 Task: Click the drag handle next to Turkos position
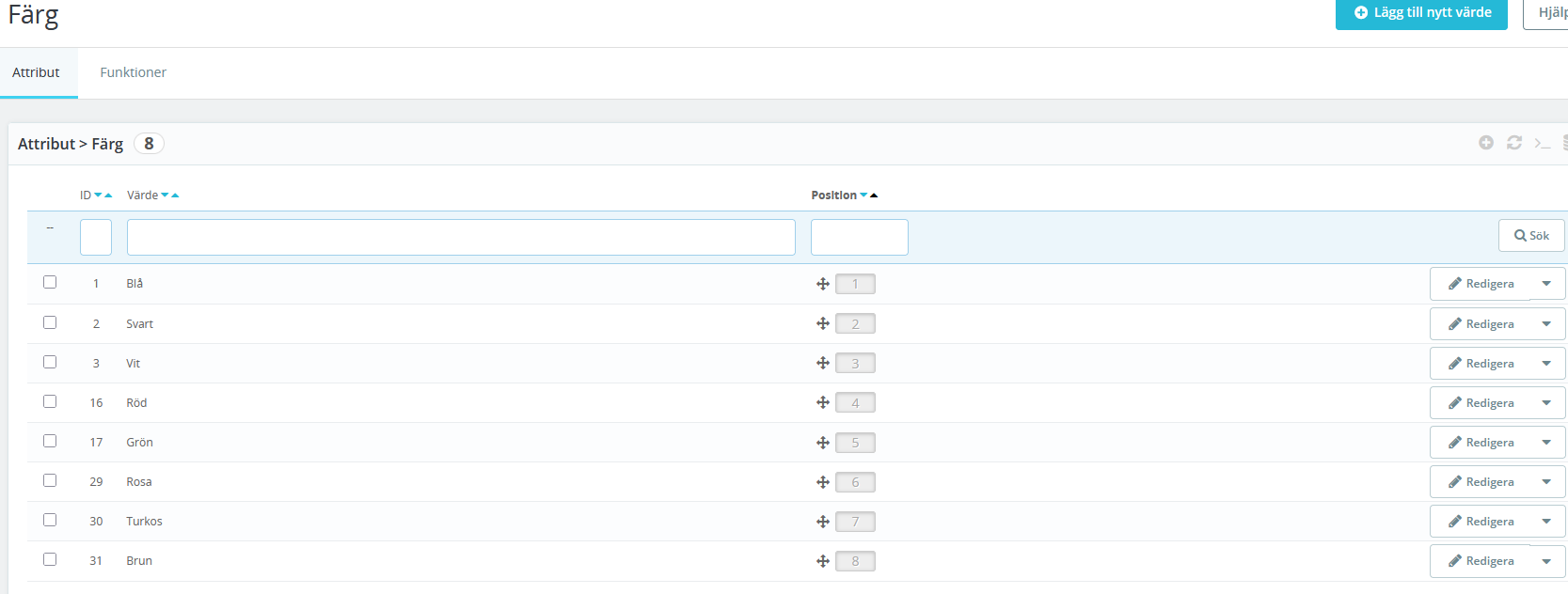(823, 522)
